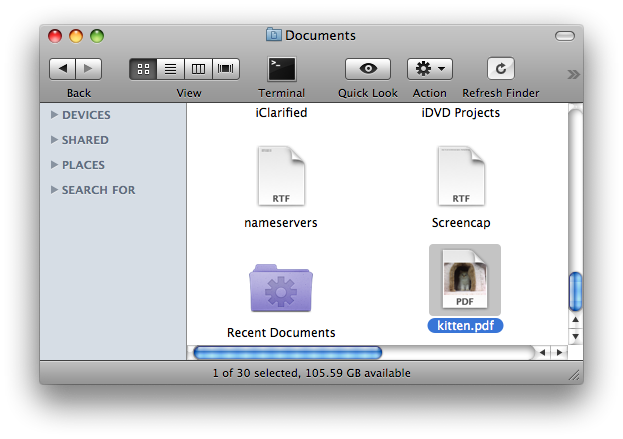Screen dimensions: 623x439
Task: Click the horizontal scroll right arrow
Action: [559, 352]
